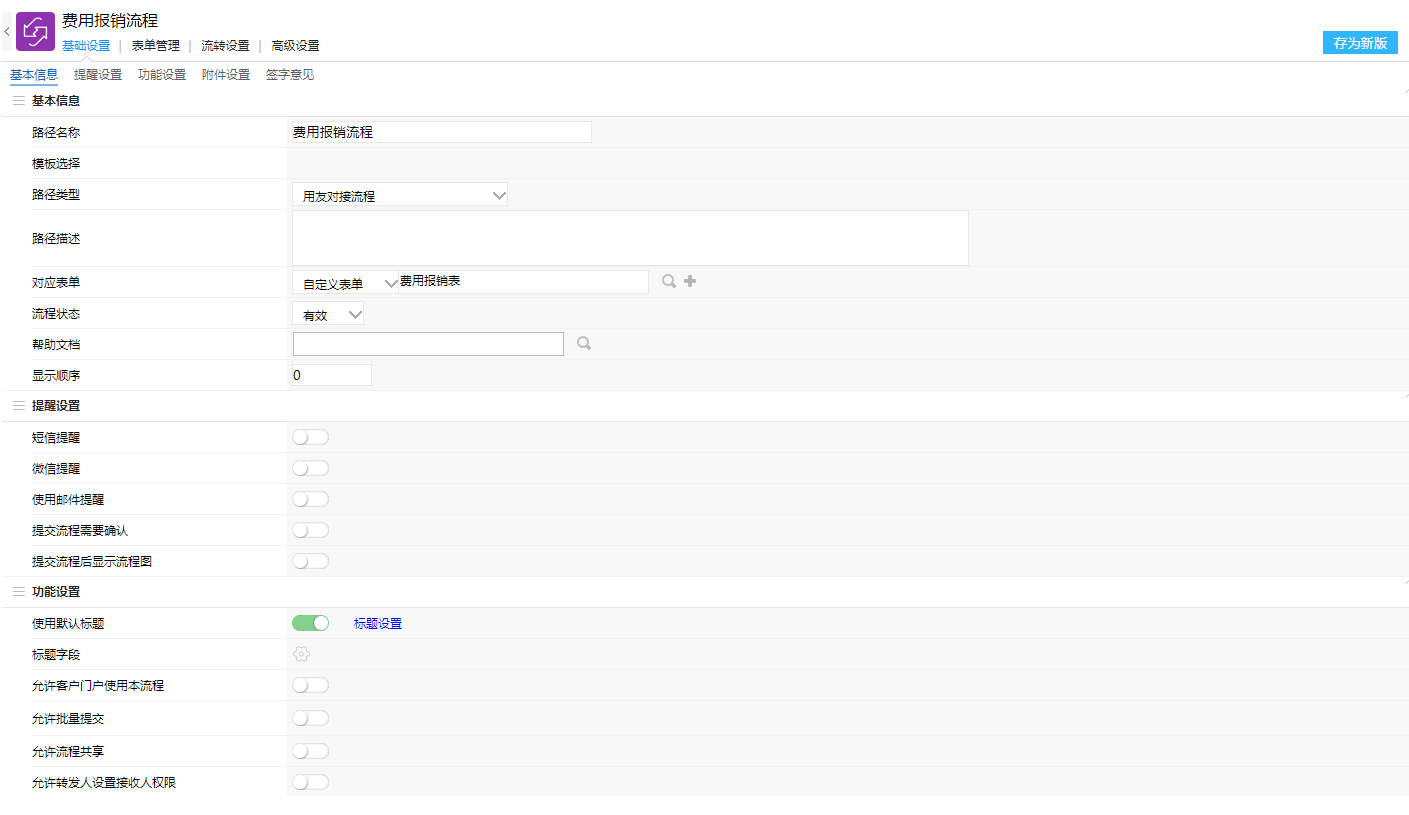Open the 标题设置 link
Screen dimensions: 1409x815
click(378, 624)
